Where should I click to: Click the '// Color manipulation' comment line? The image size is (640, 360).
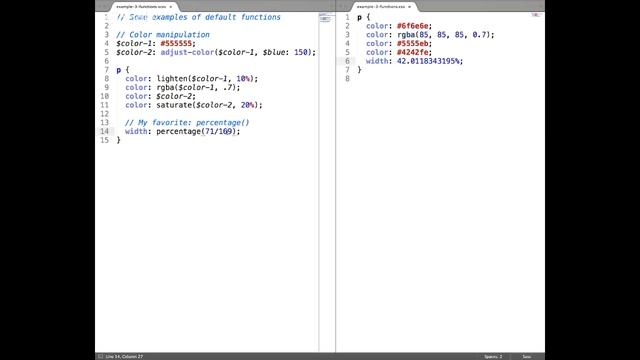click(x=163, y=35)
